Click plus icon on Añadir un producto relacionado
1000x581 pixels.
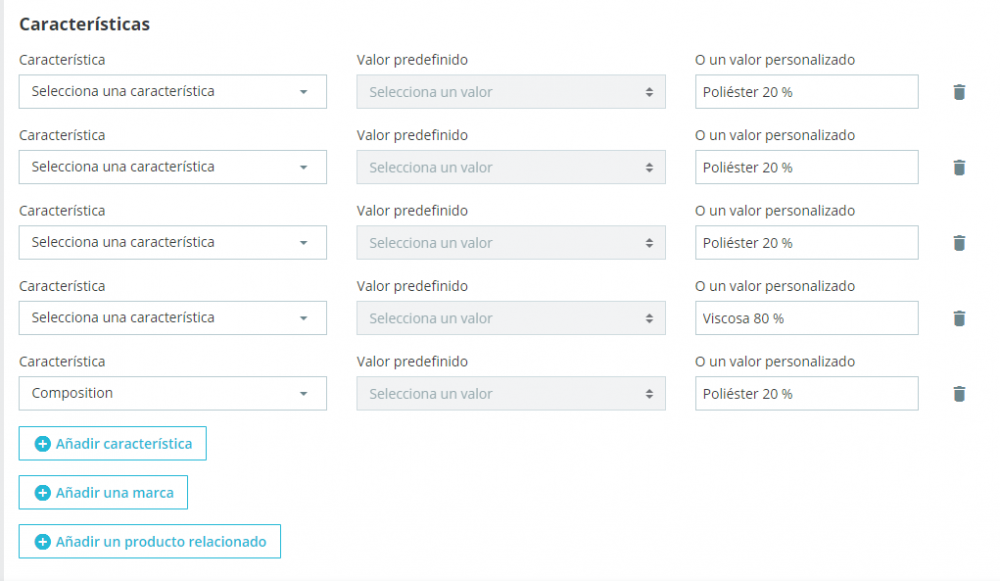click(x=43, y=542)
